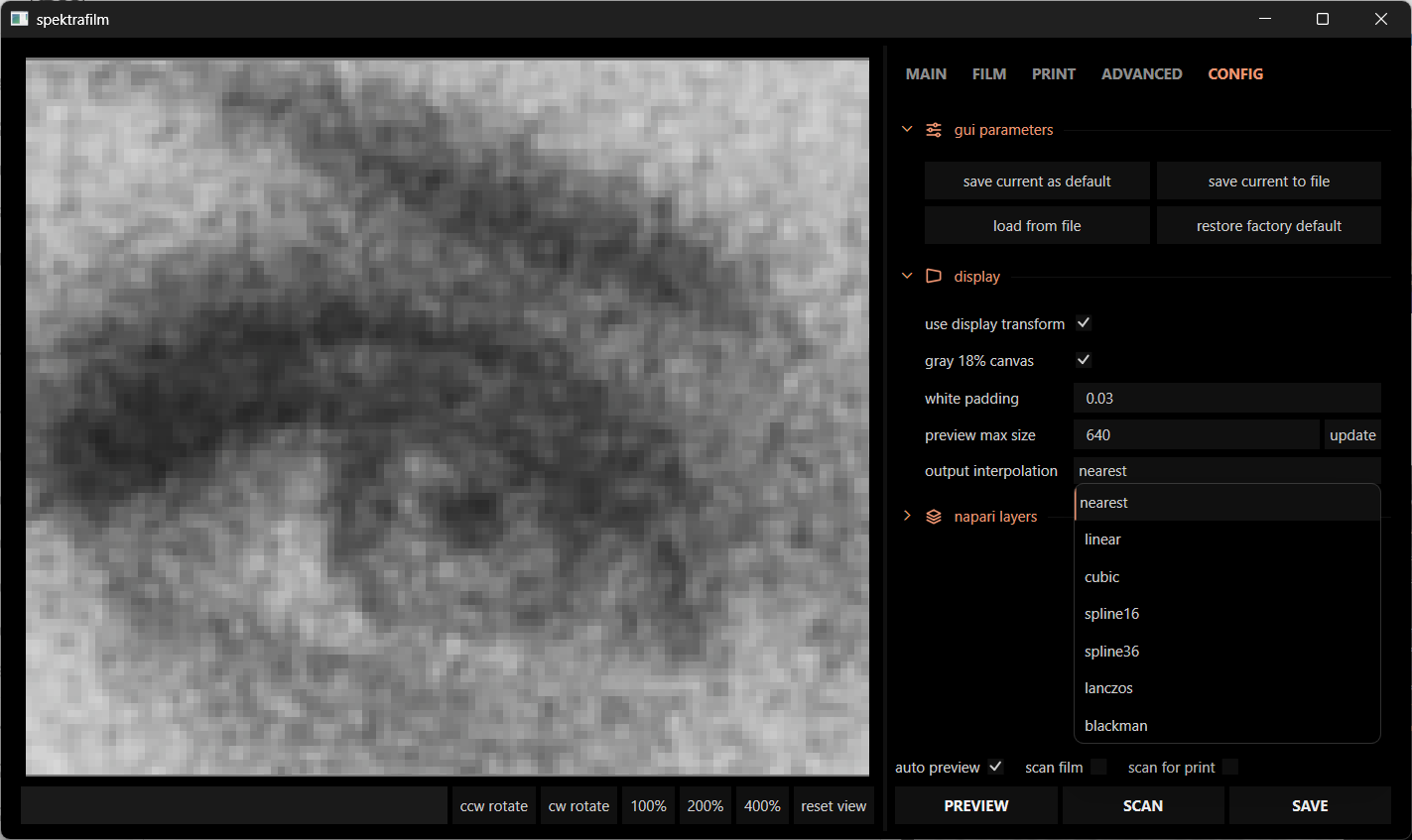This screenshot has height=840, width=1412.
Task: Switch to the MAIN tab
Action: click(x=926, y=74)
